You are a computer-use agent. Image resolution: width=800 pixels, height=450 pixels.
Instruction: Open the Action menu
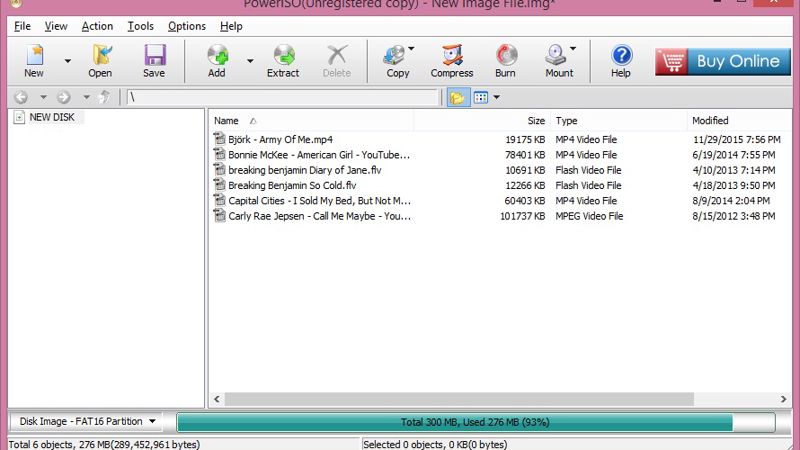coord(97,26)
